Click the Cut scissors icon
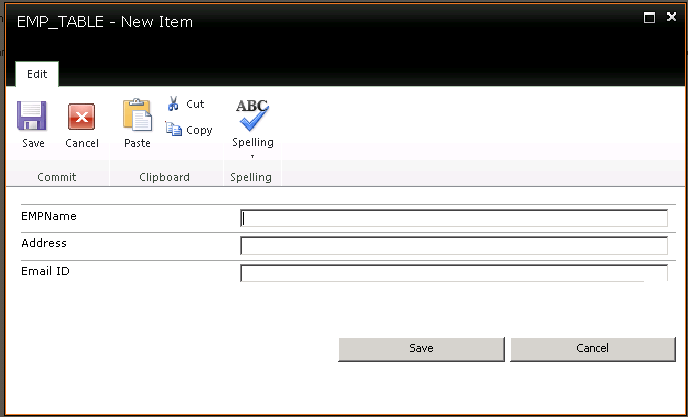The height and width of the screenshot is (417, 688). (173, 104)
